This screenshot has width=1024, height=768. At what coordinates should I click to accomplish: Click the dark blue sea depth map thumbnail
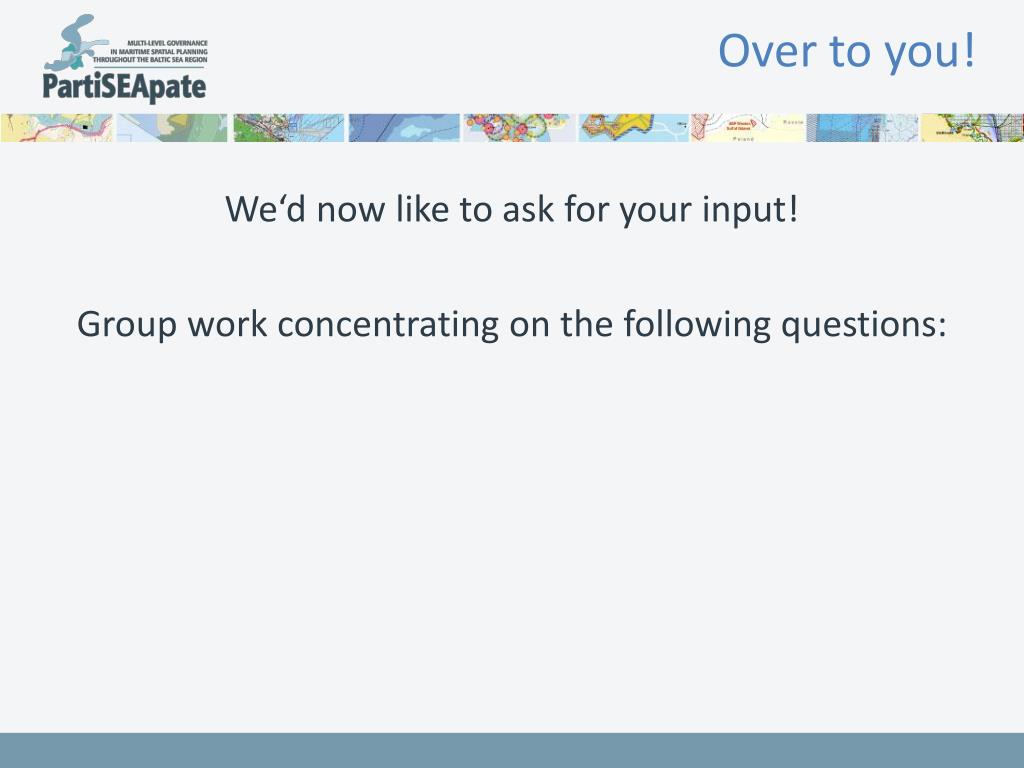pos(404,127)
